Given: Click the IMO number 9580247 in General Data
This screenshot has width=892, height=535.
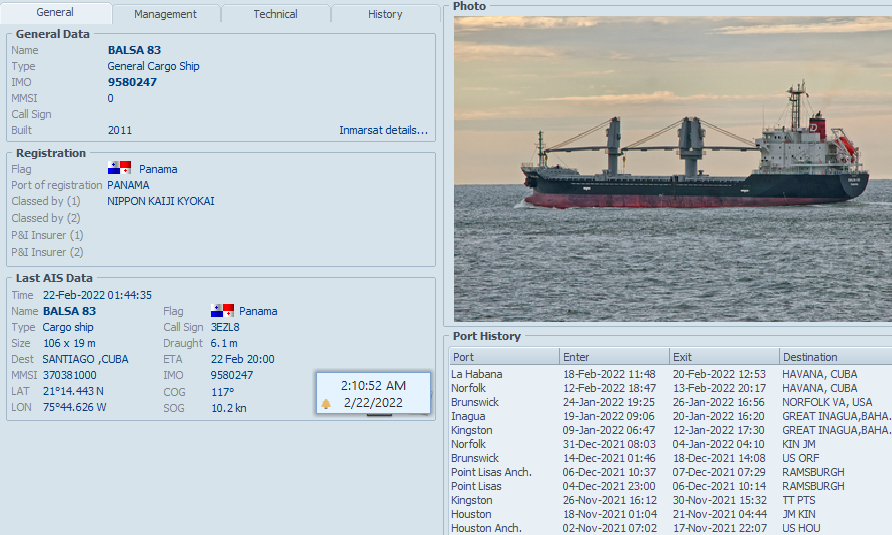Looking at the screenshot, I should [132, 82].
